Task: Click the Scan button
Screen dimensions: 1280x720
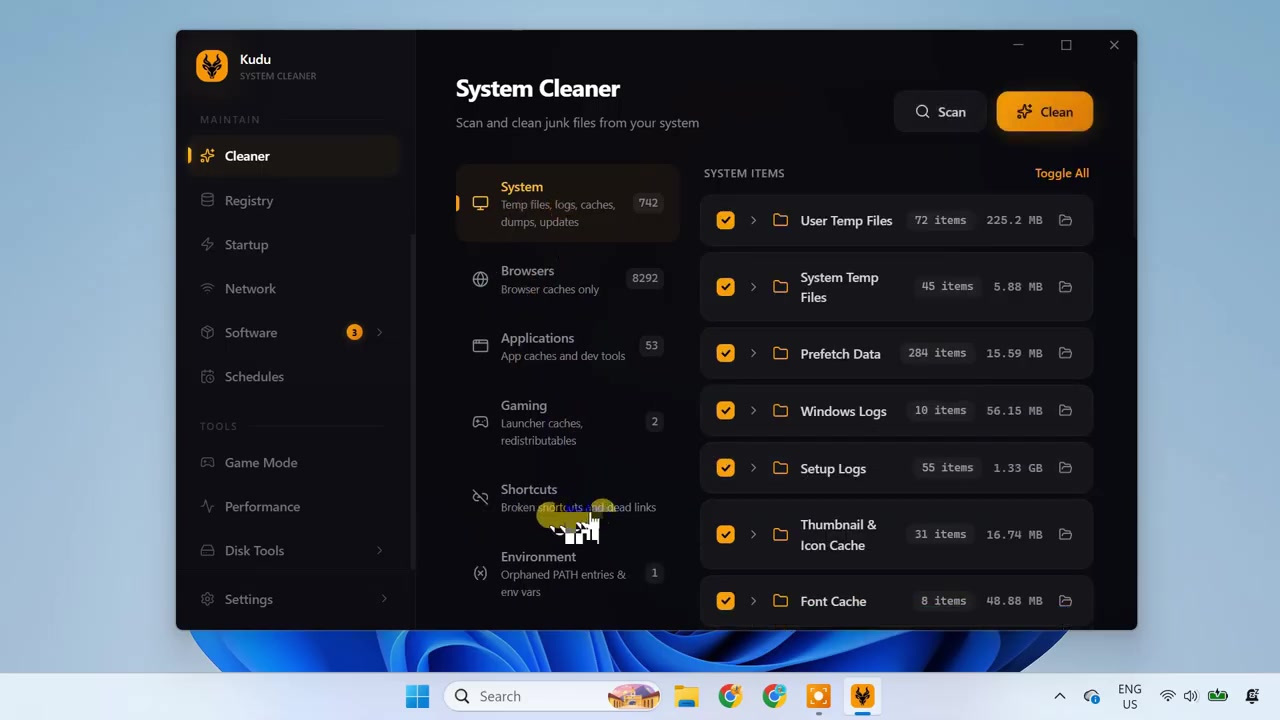Action: click(941, 112)
